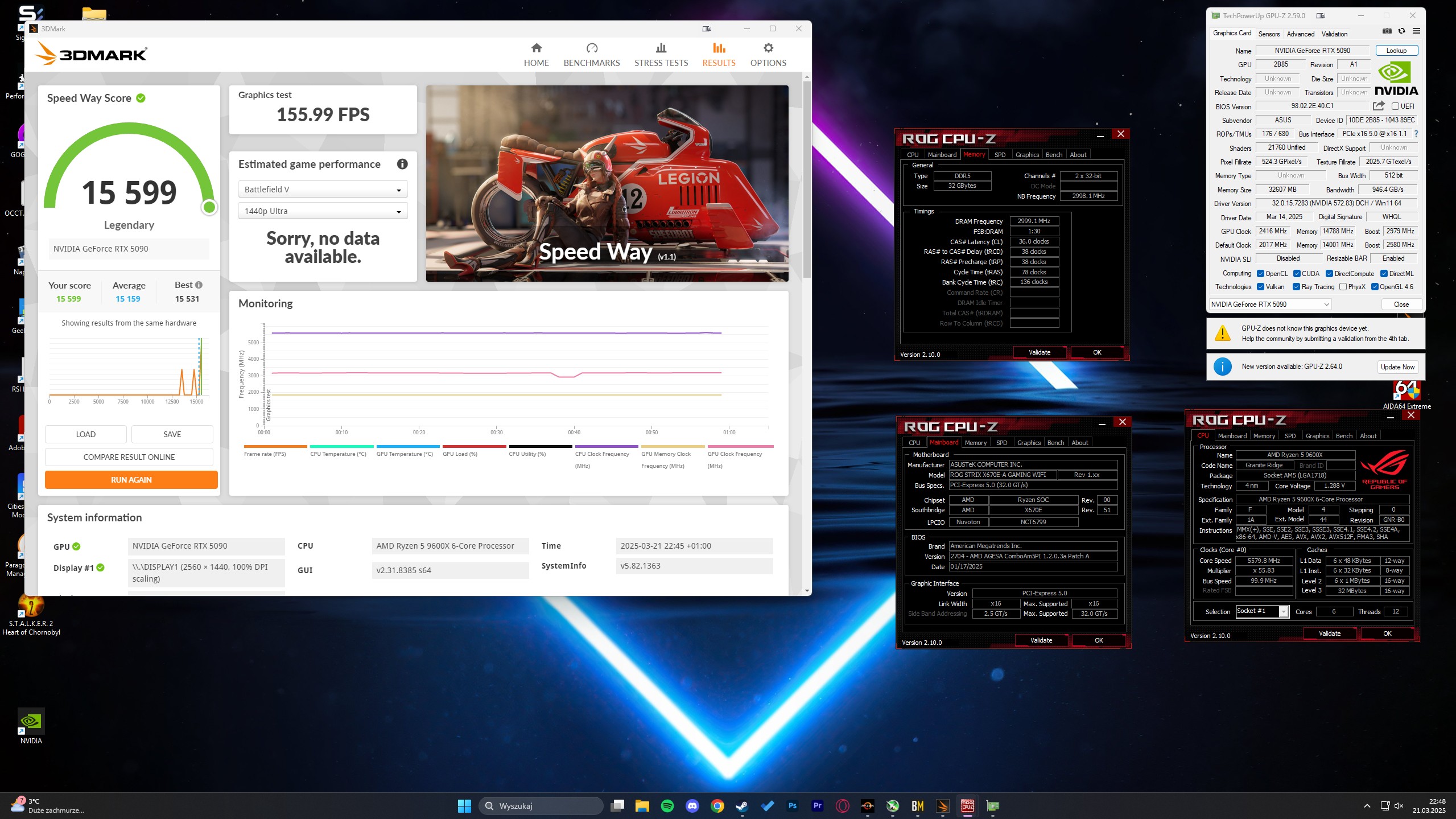
Task: Go to STRESS TESTS in 3DMark
Action: 661,55
